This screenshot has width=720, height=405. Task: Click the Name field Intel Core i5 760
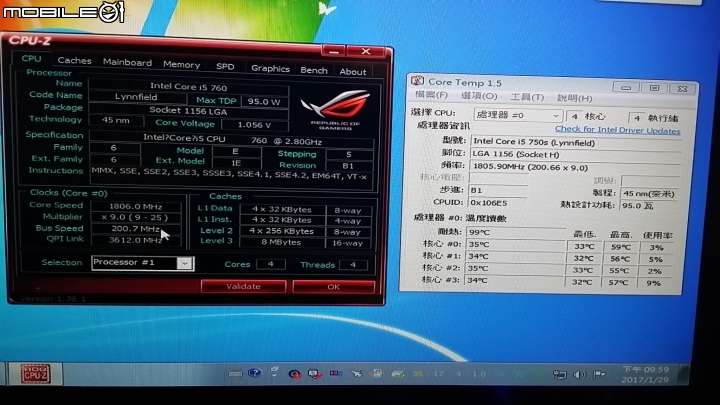(188, 86)
